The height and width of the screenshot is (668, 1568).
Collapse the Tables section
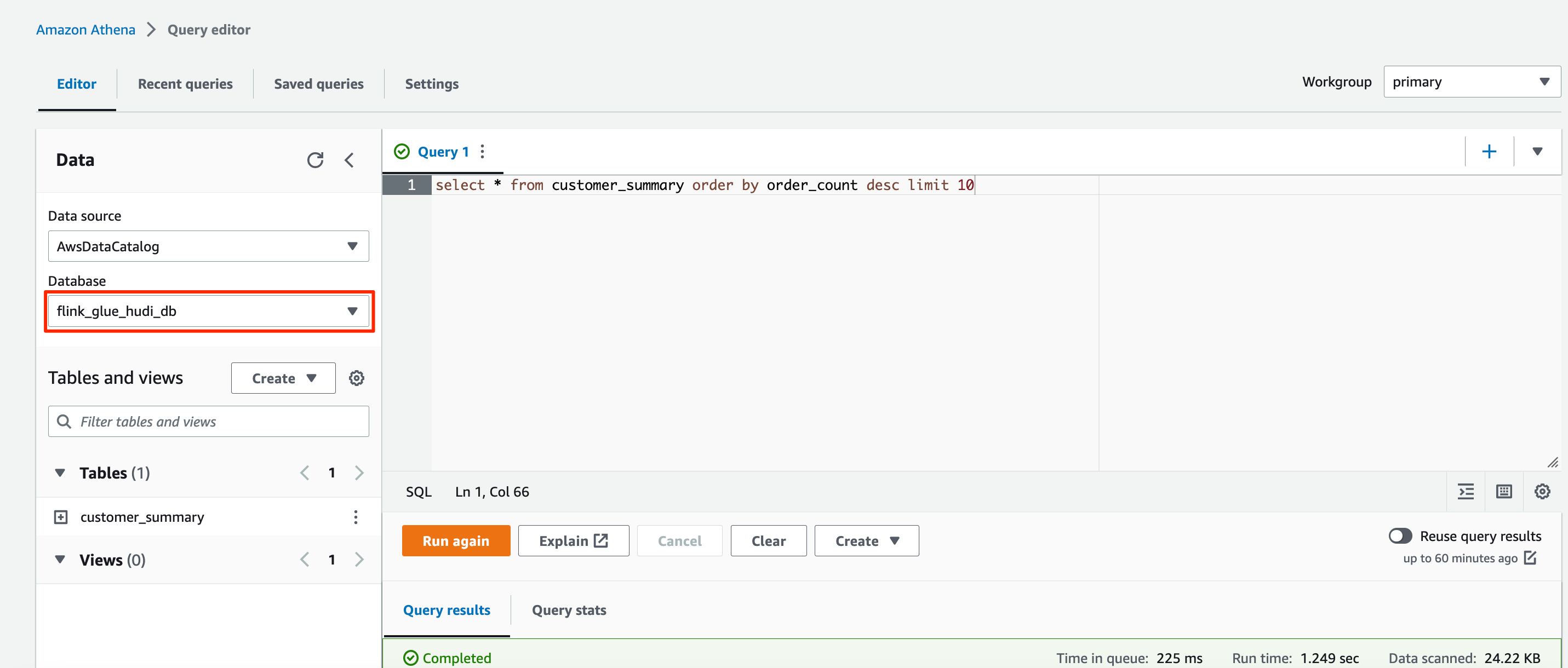point(60,473)
